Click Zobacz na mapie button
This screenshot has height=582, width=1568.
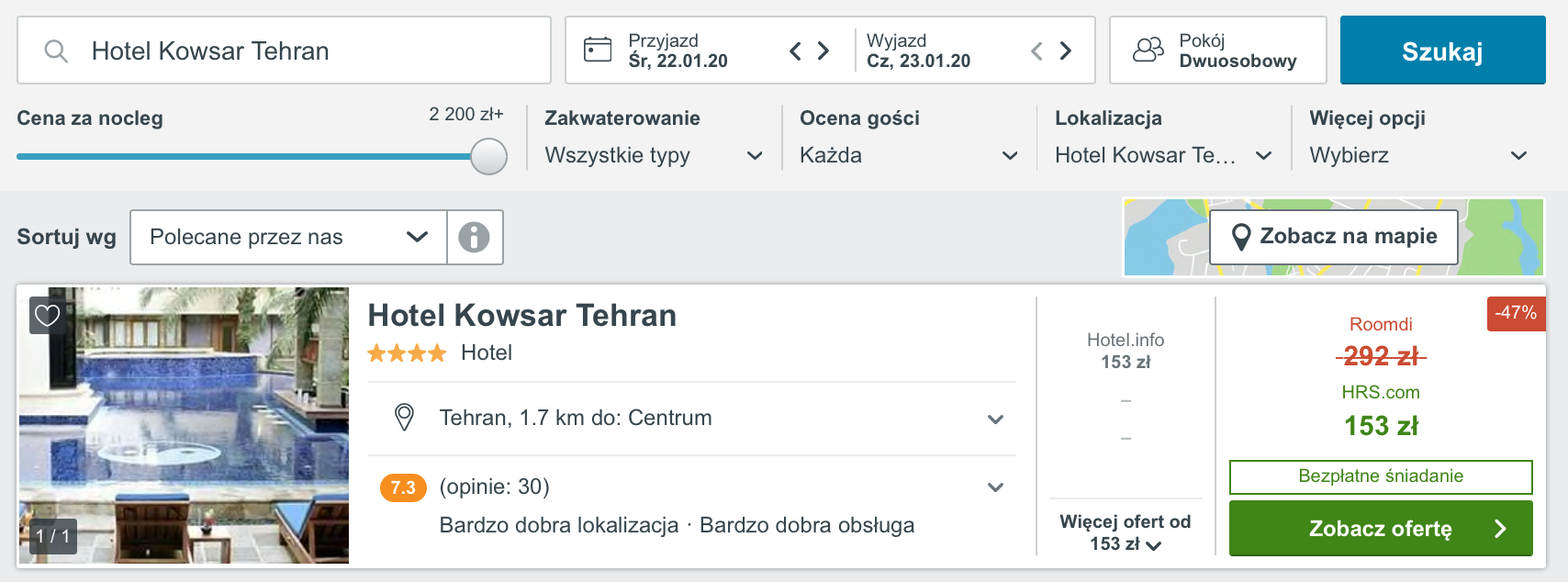[x=1333, y=237]
